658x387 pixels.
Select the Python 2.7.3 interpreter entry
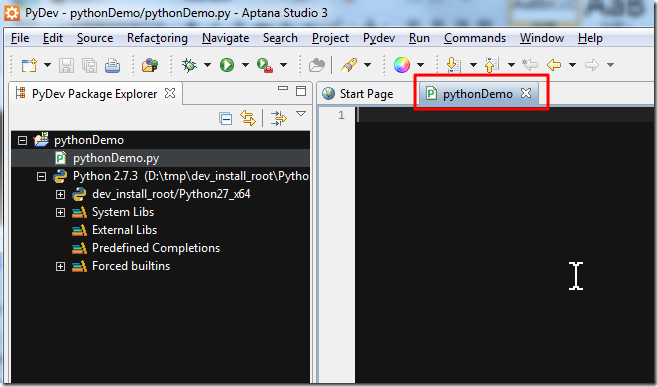pos(191,176)
